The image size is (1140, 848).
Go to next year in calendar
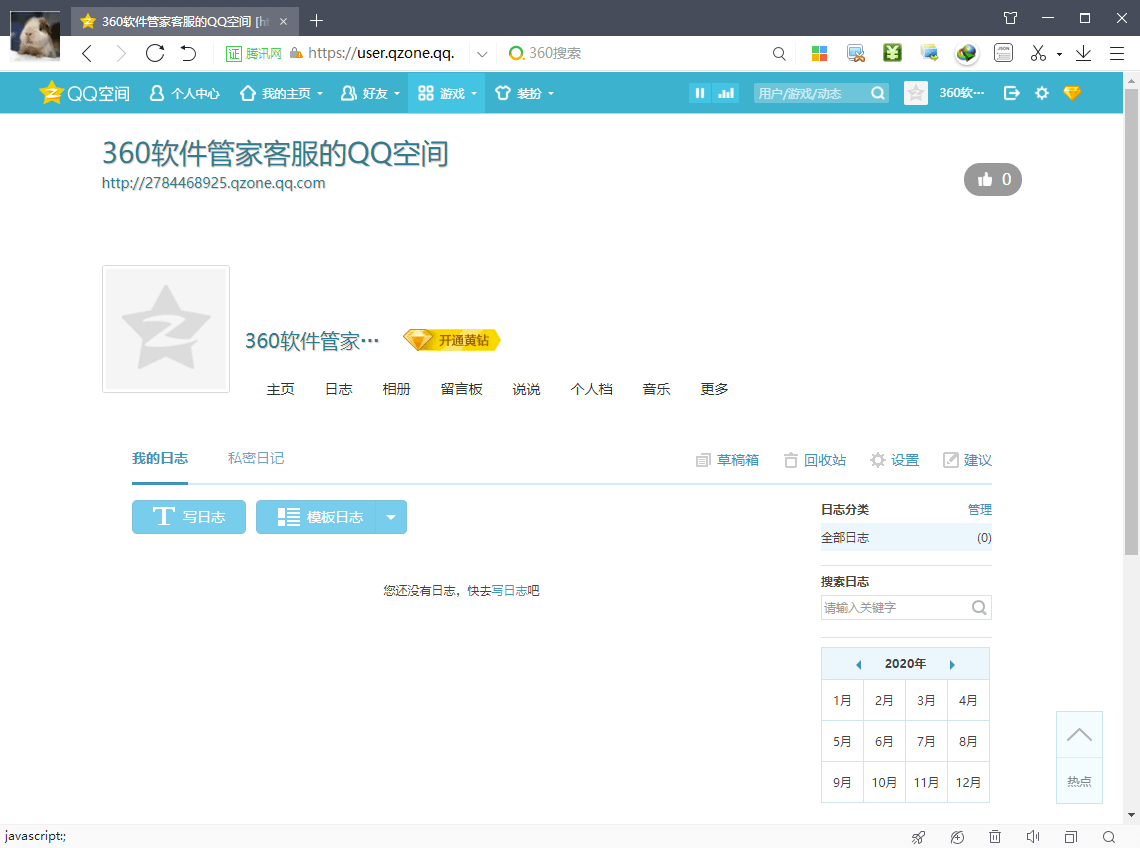[952, 664]
